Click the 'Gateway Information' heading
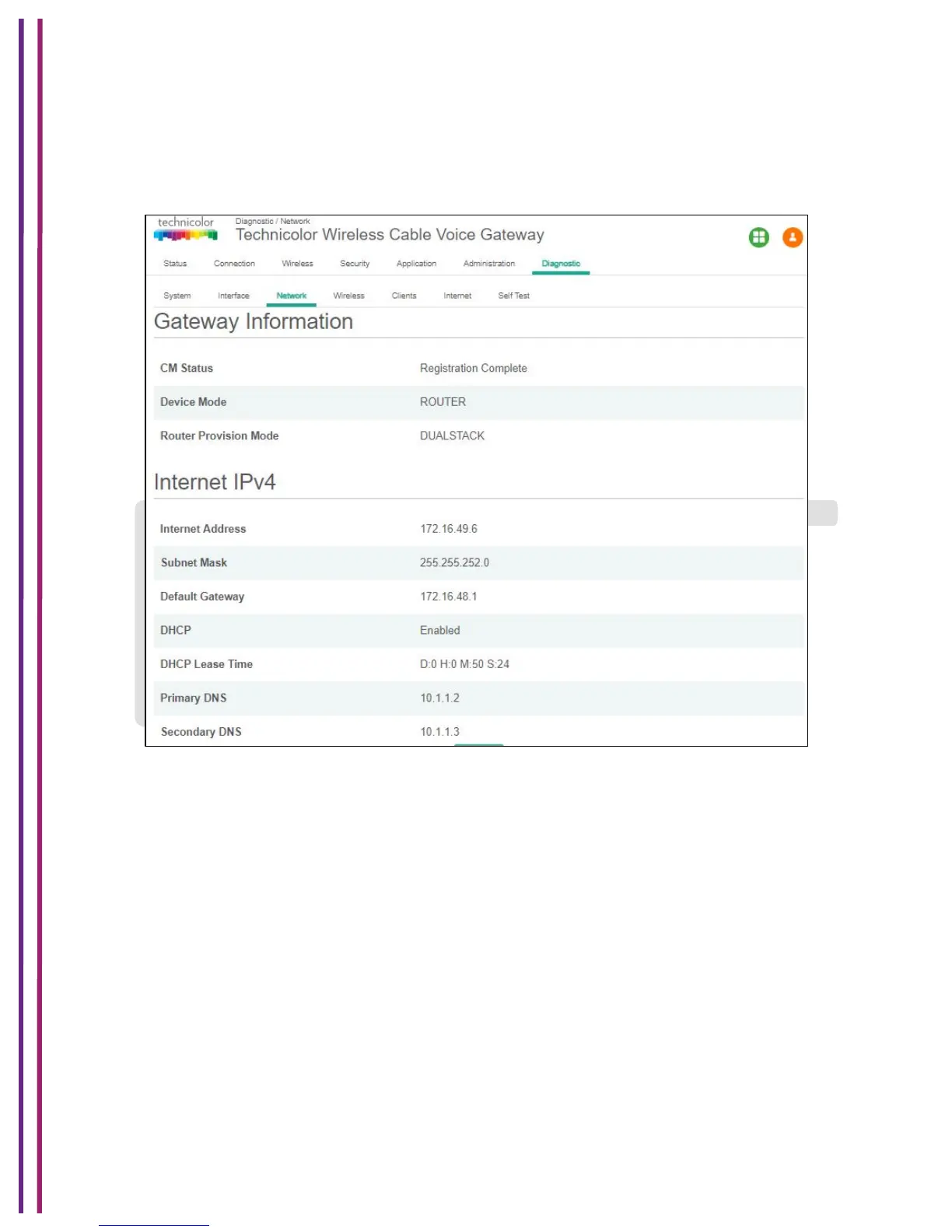This screenshot has height=1232, width=952. (x=254, y=322)
